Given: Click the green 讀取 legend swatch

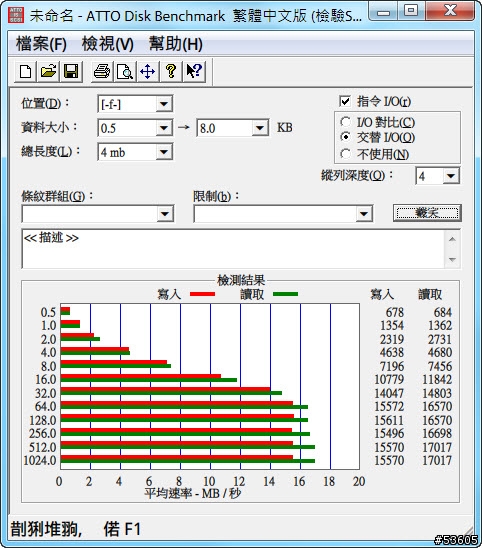Looking at the screenshot, I should coord(285,294).
